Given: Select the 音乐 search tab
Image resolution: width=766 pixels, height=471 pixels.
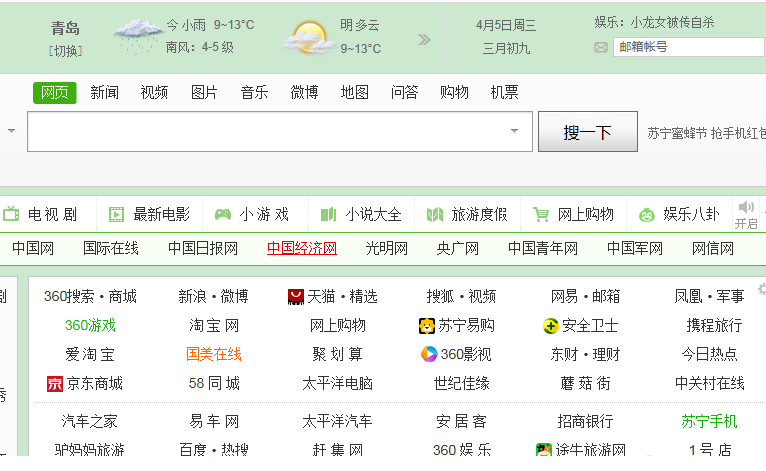Looking at the screenshot, I should coord(255,92).
